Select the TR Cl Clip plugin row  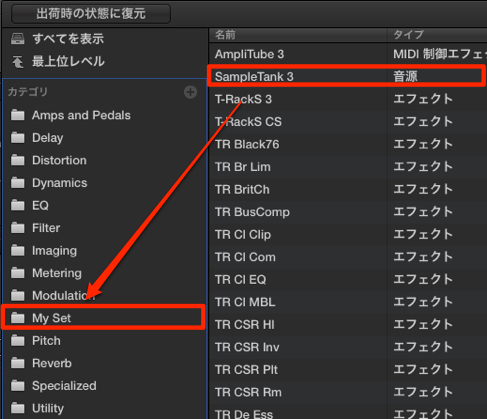[348, 234]
